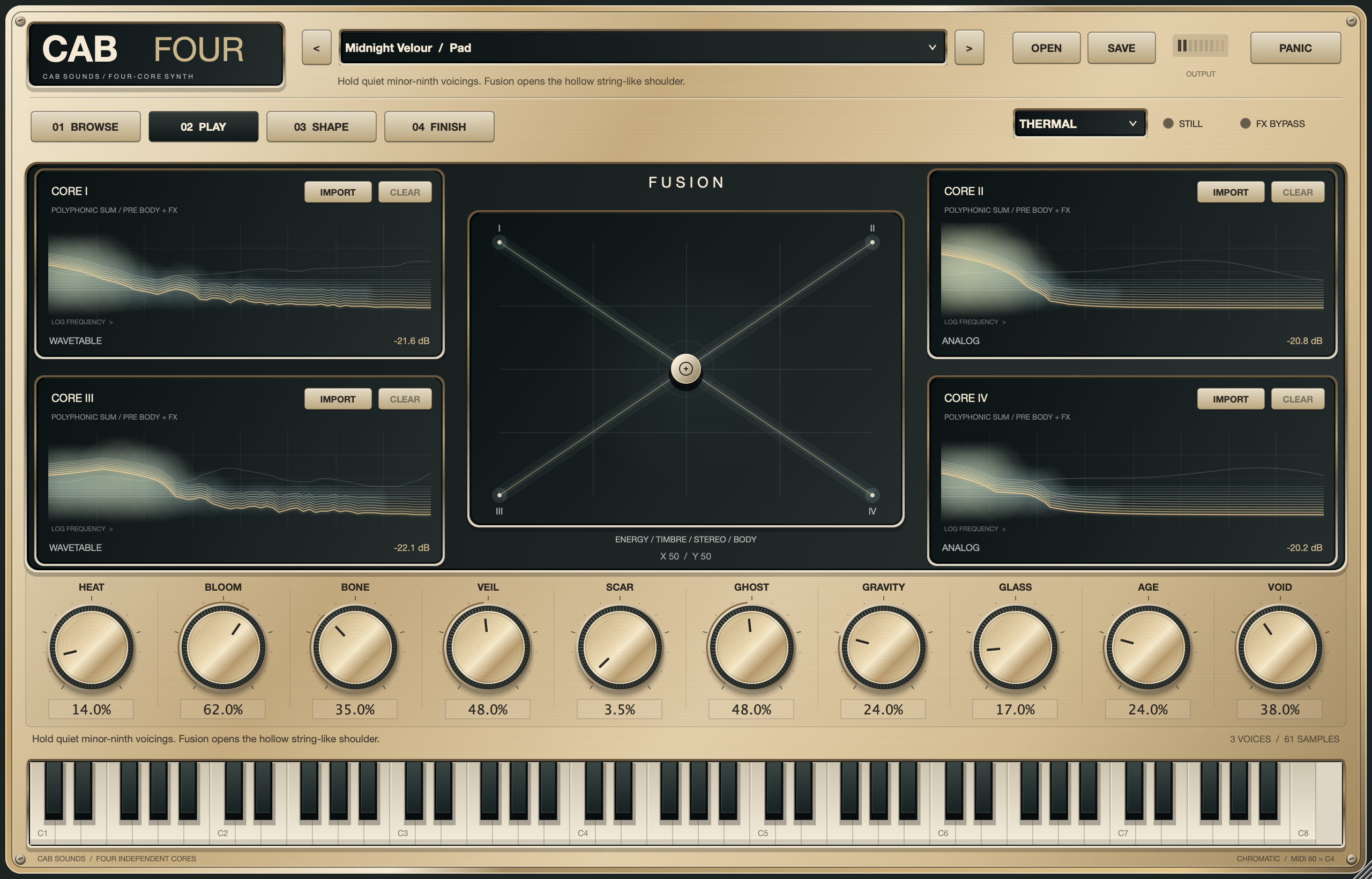Click the BLOOM knob
This screenshot has height=879, width=1372.
pos(223,647)
